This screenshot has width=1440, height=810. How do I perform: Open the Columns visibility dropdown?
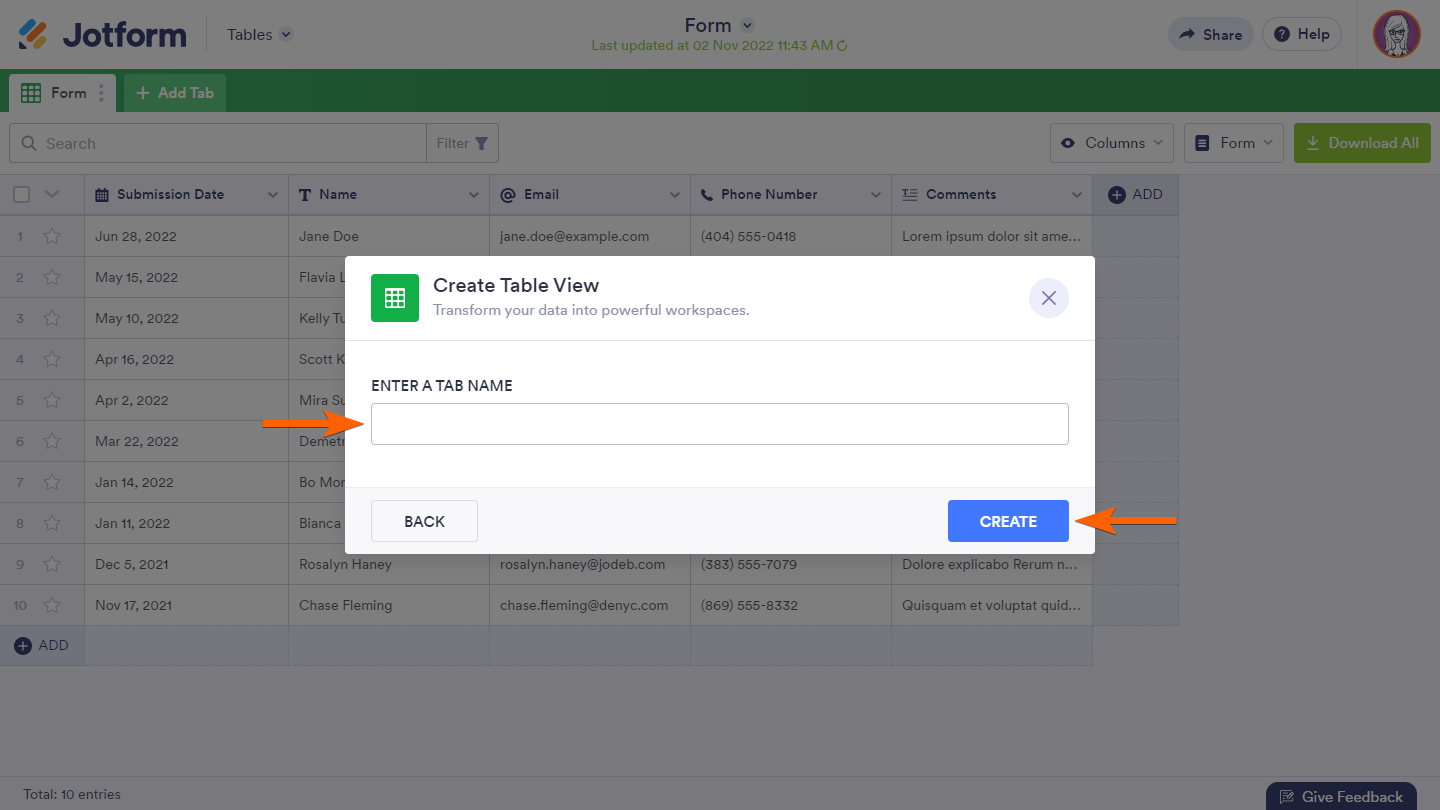click(x=1112, y=143)
